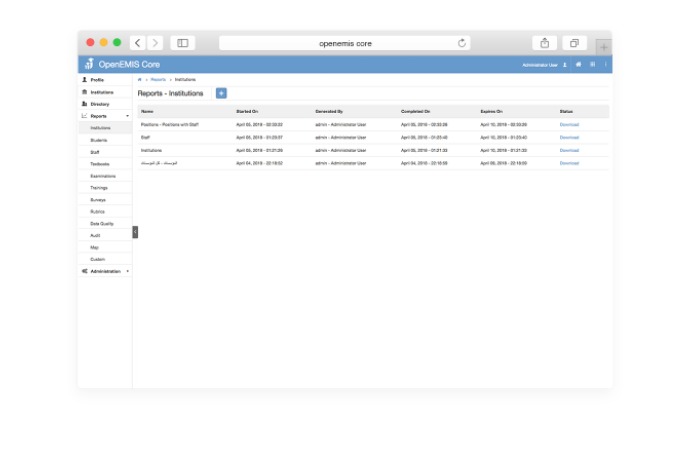Download the Staff report row
Screen dimensions: 690x460
point(569,137)
